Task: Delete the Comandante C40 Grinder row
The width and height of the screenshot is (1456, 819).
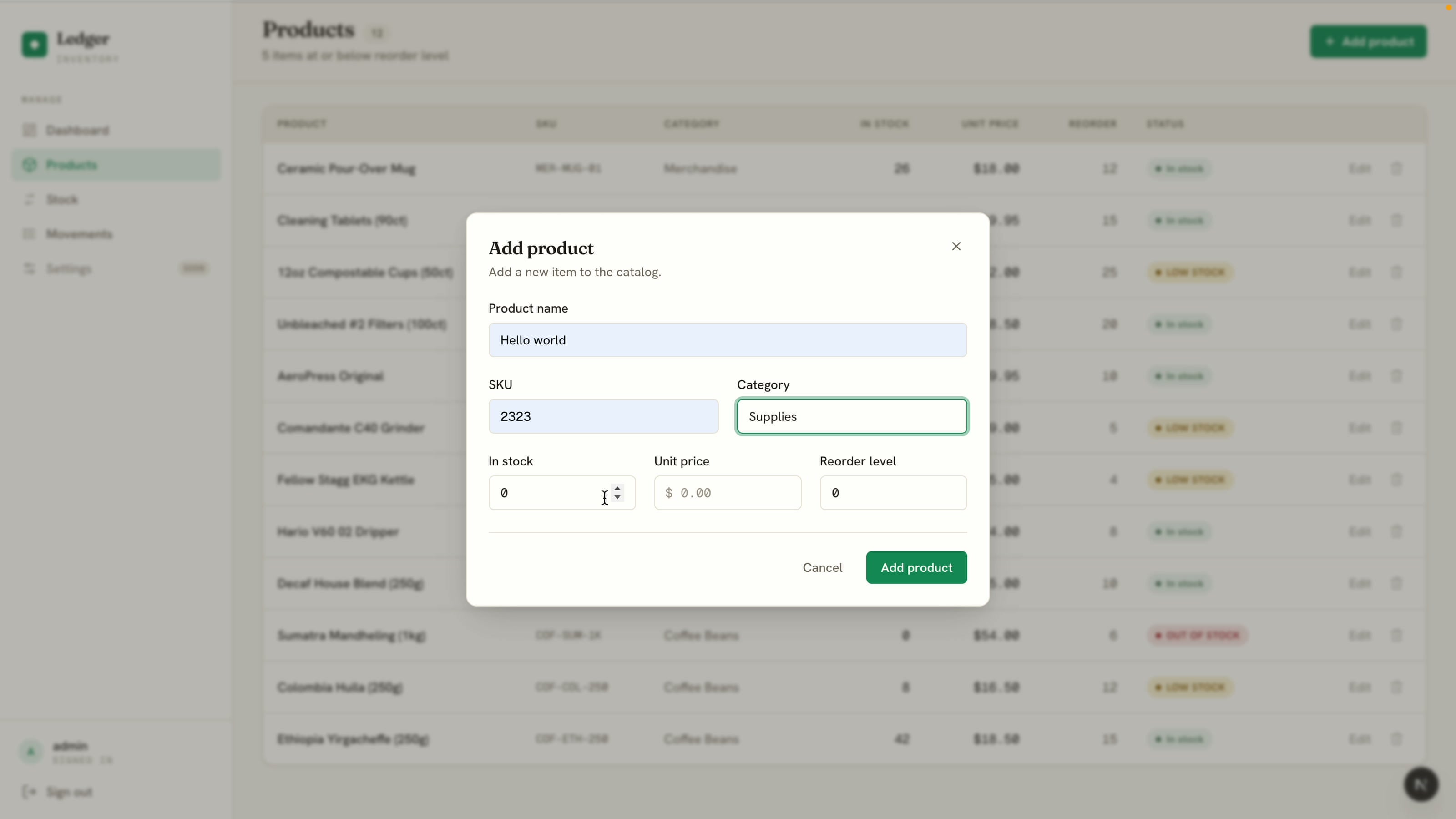Action: click(x=1396, y=428)
